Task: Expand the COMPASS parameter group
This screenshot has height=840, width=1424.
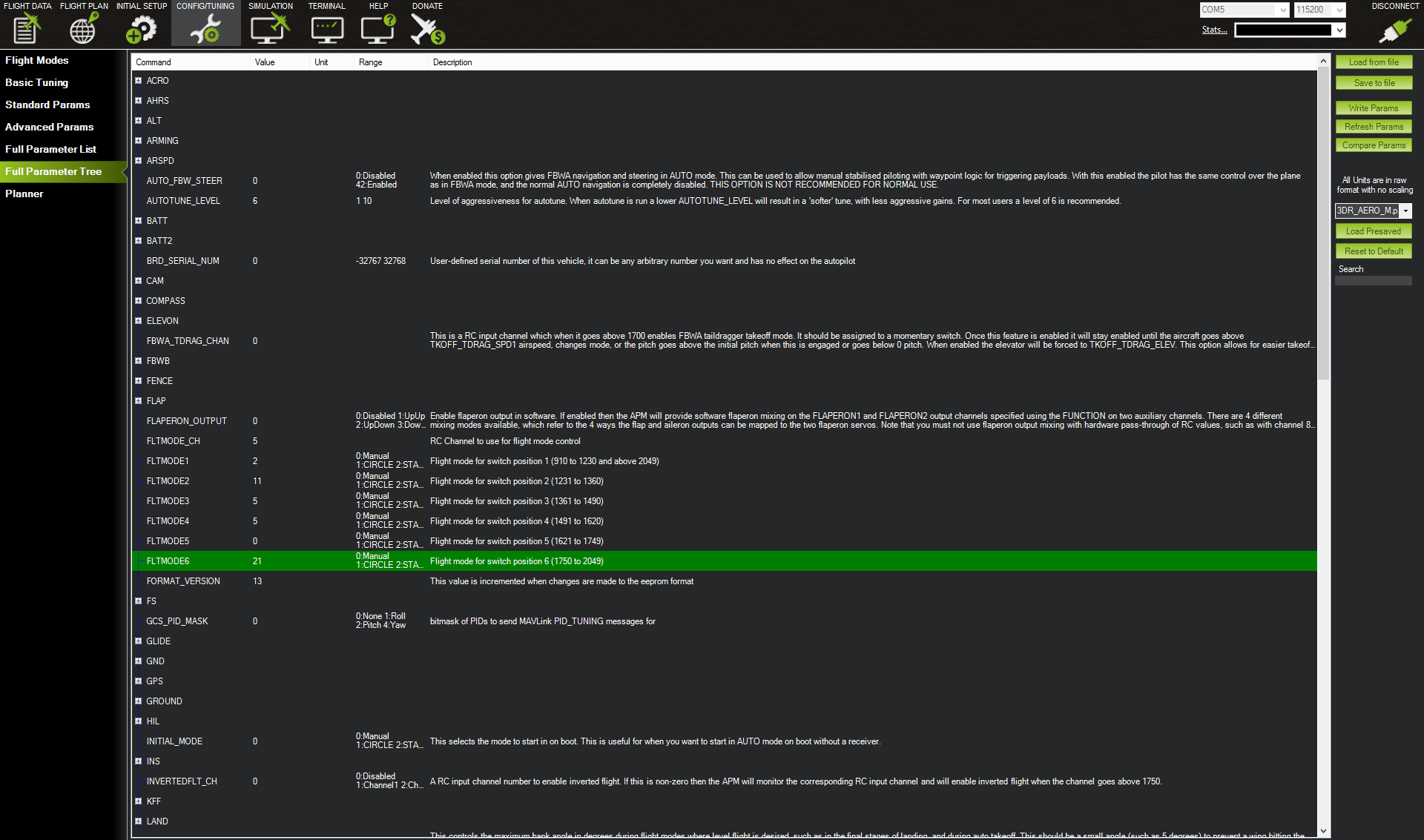Action: tap(139, 301)
